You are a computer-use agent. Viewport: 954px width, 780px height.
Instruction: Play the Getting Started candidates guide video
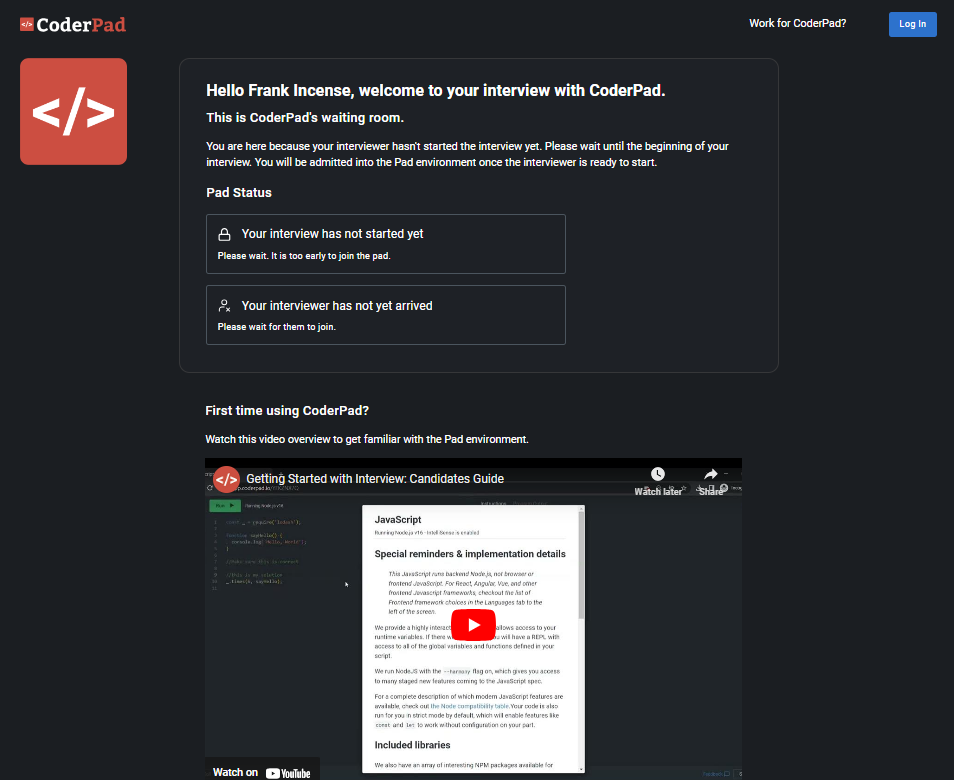point(473,624)
